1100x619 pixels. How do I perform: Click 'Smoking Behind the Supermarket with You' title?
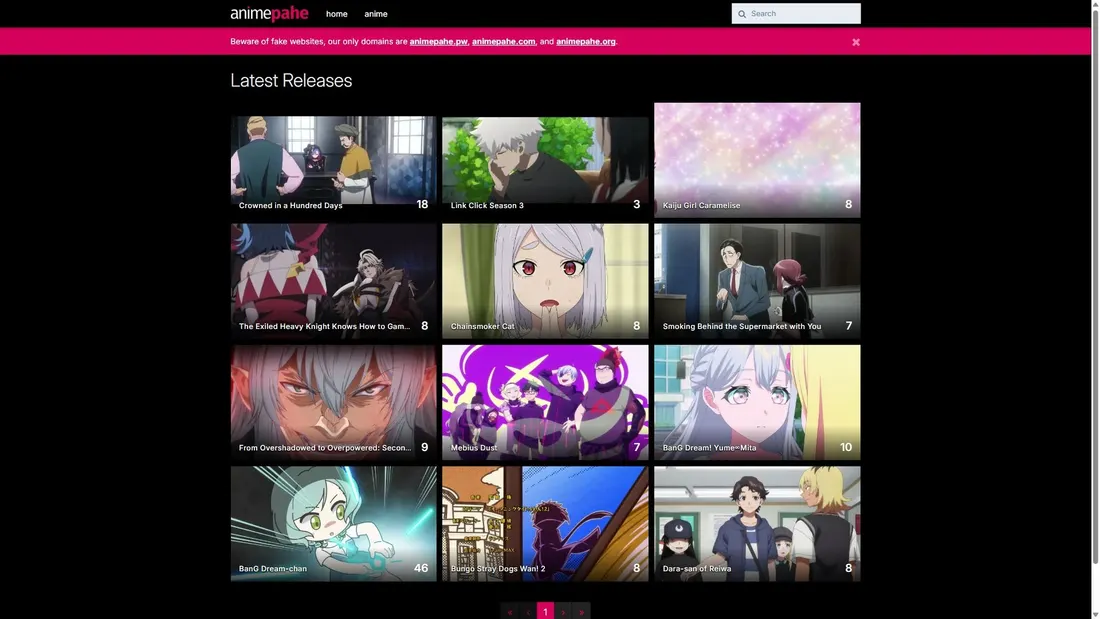[742, 326]
